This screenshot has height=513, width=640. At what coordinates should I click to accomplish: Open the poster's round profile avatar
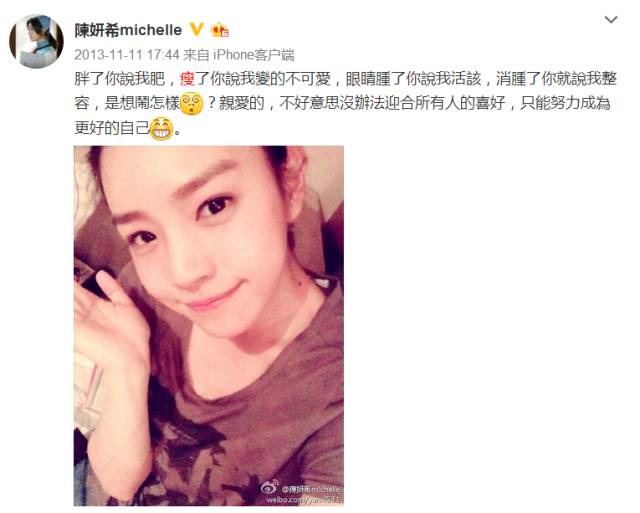point(36,41)
